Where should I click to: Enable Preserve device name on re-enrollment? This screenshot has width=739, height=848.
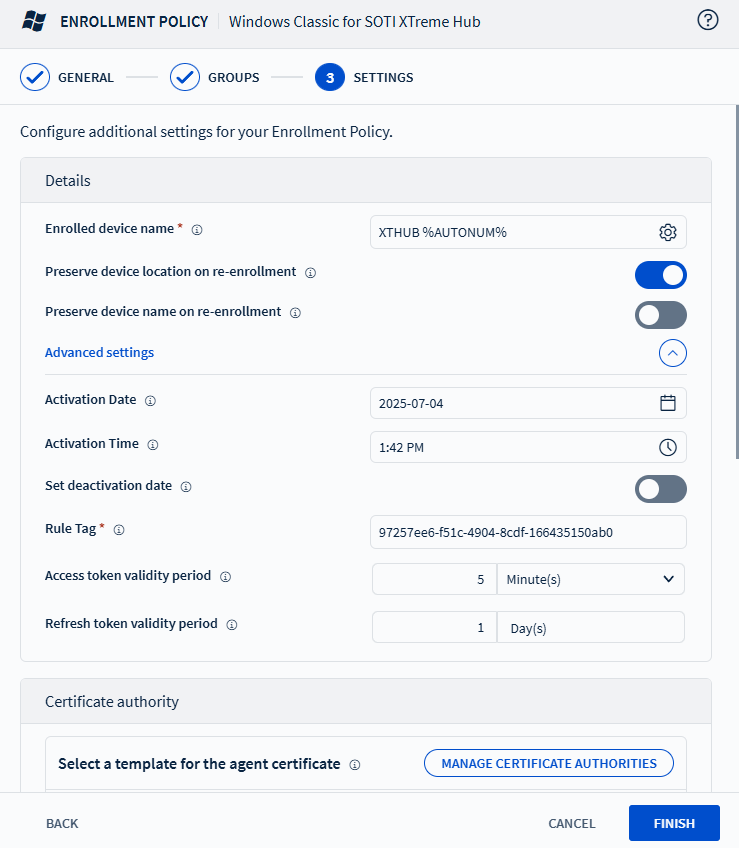tap(660, 315)
